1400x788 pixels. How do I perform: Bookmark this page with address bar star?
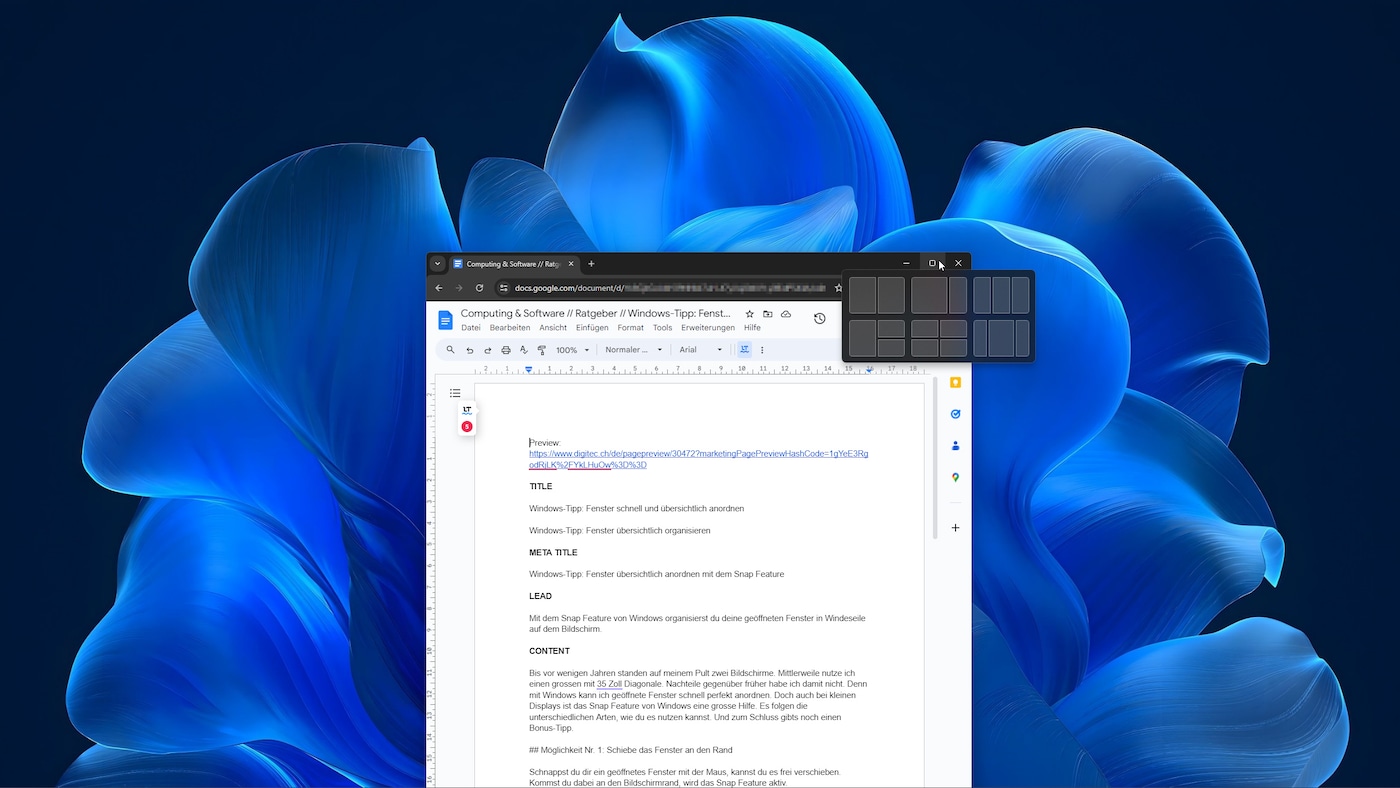coord(838,288)
